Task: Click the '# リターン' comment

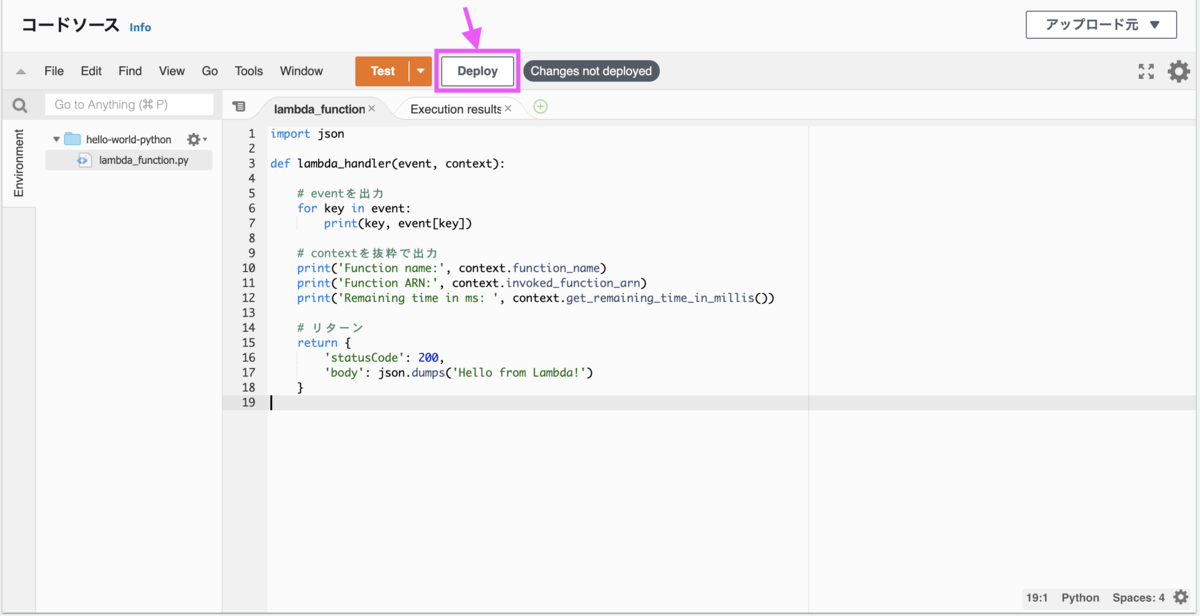Action: pyautogui.click(x=330, y=328)
